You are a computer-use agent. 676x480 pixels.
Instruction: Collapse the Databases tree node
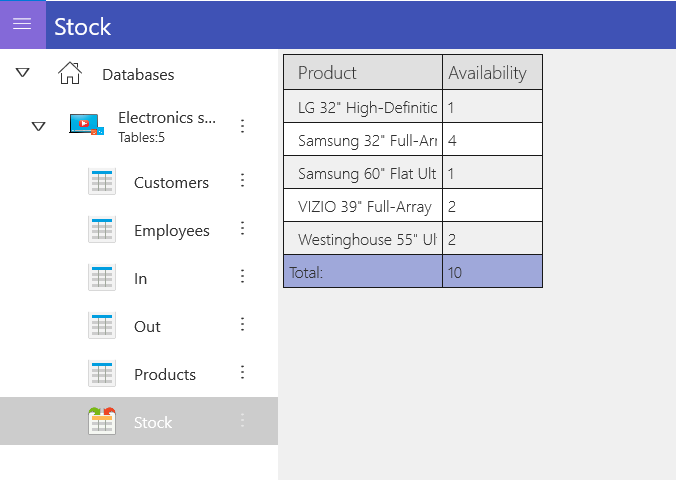coord(22,72)
